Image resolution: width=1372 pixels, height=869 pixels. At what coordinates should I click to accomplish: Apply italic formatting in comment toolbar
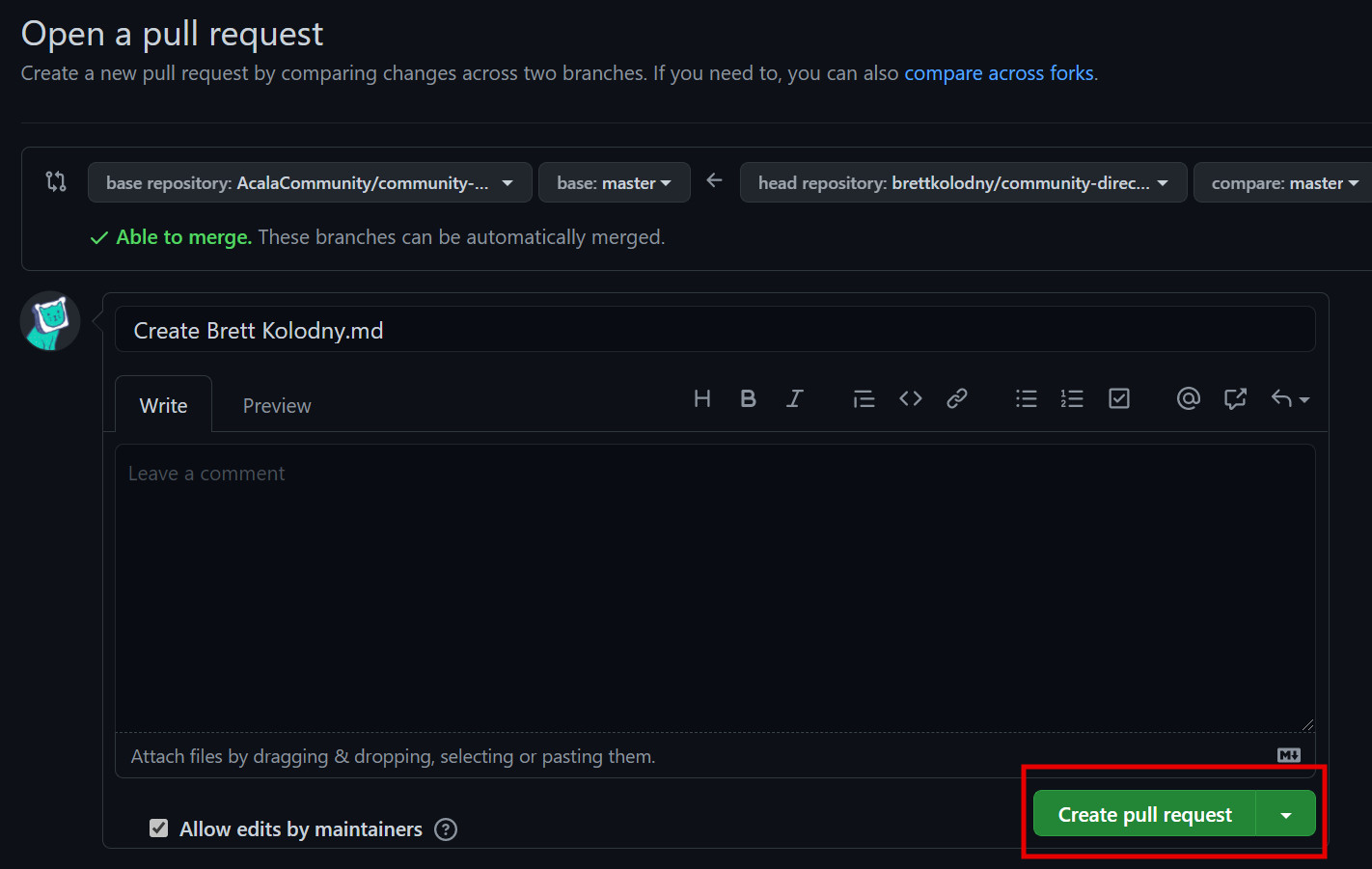pyautogui.click(x=794, y=398)
